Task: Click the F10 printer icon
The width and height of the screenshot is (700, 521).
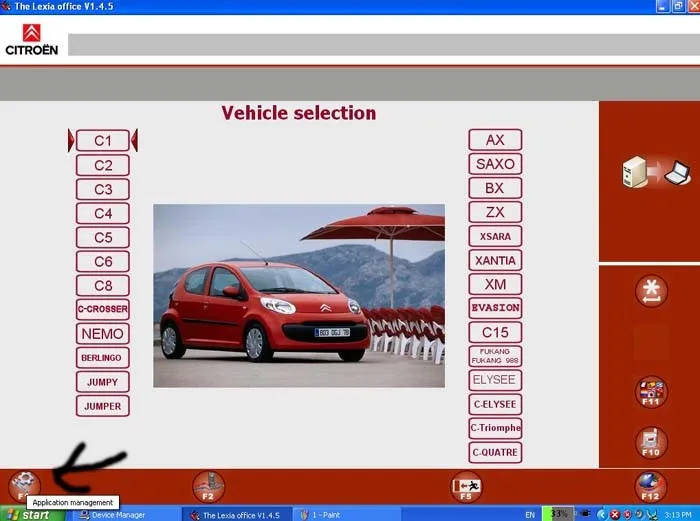Action: [x=651, y=443]
